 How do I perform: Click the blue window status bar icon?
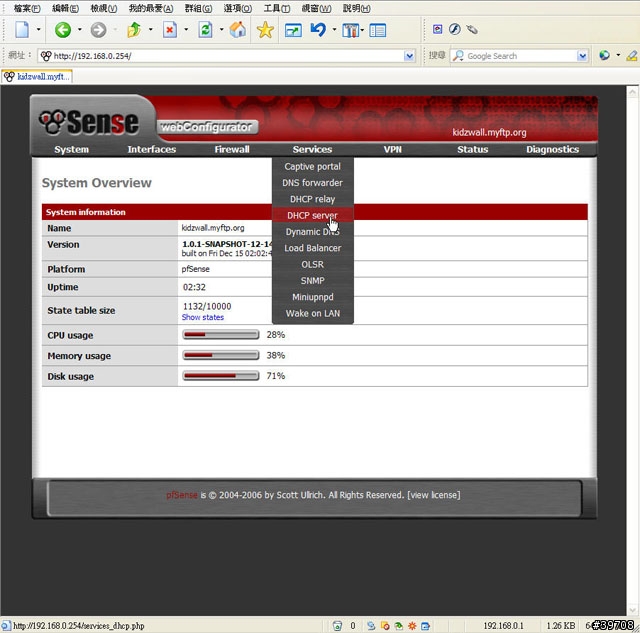[425, 626]
